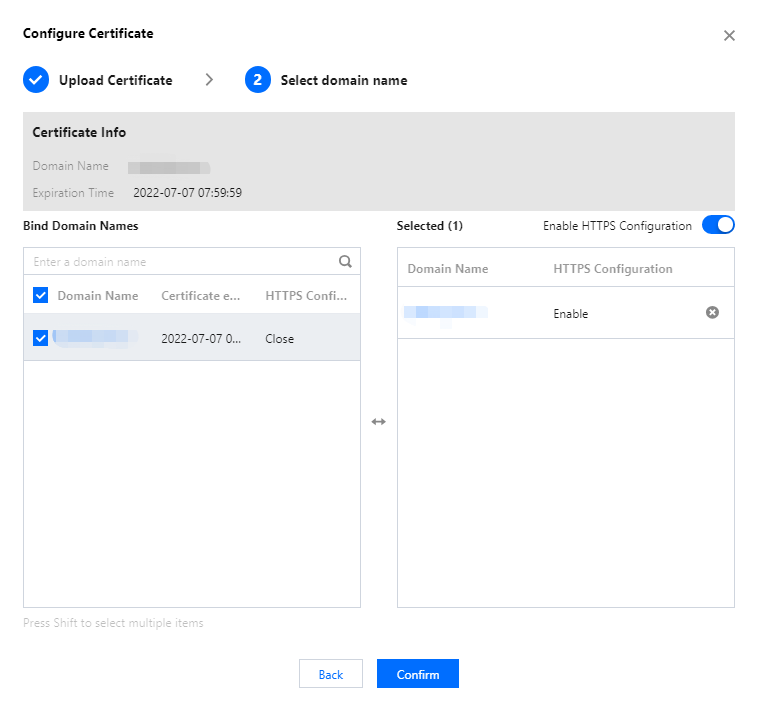This screenshot has width=759, height=712.
Task: Toggle the Enable HTTPS Configuration switch
Action: 718,225
